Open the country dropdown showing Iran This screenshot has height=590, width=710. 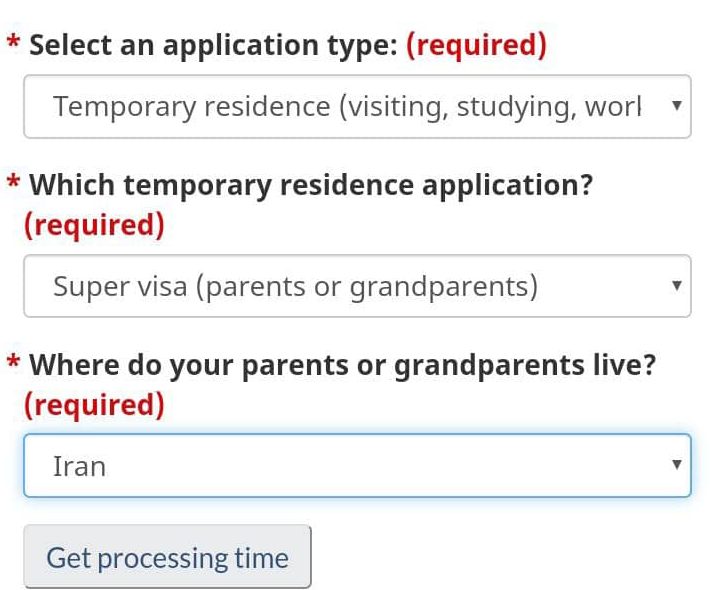(x=357, y=466)
